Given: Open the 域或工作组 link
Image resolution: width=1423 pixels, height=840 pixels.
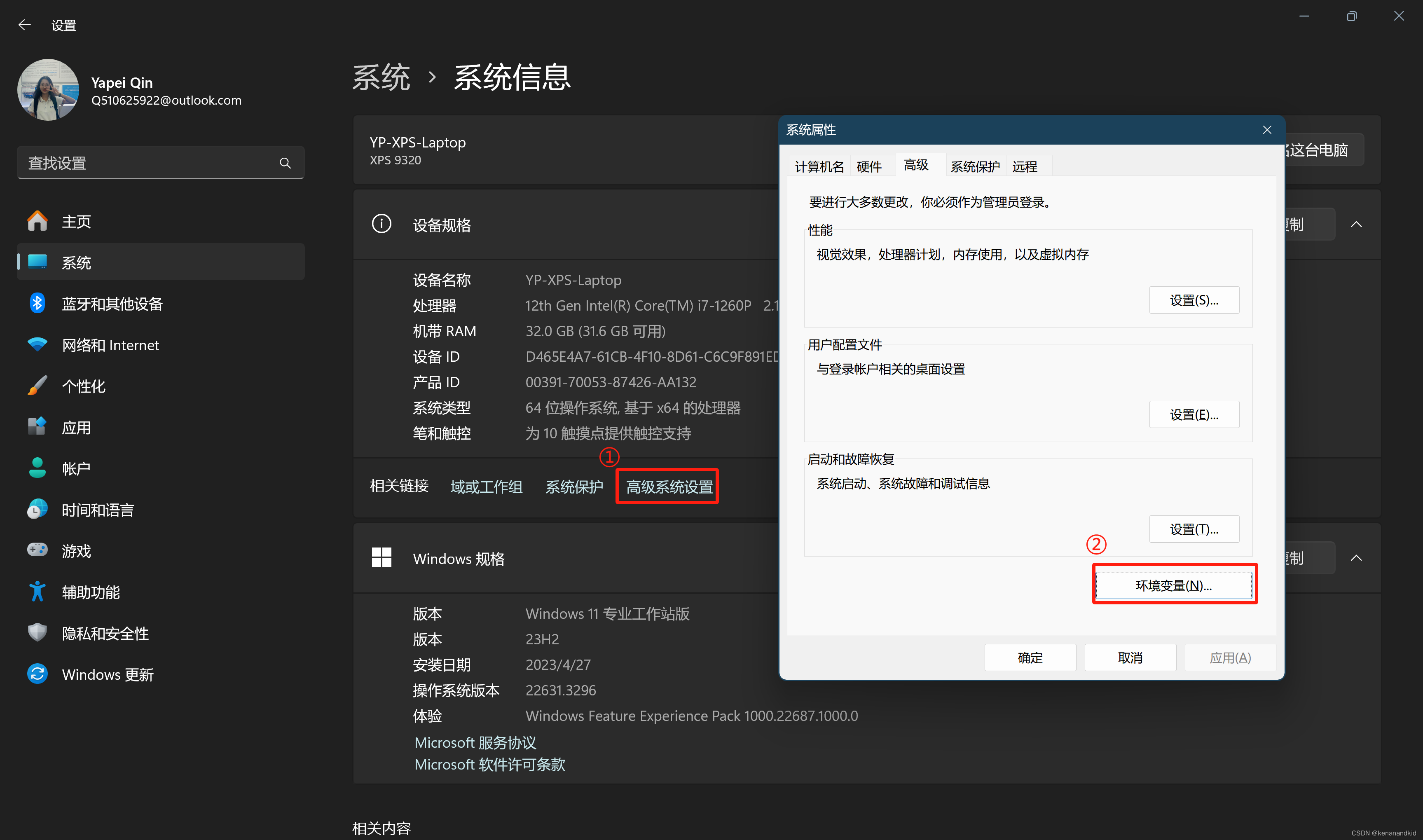Looking at the screenshot, I should (x=486, y=487).
